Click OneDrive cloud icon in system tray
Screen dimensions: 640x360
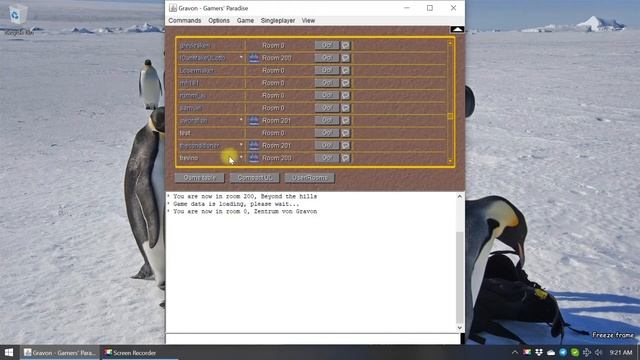[551, 353]
